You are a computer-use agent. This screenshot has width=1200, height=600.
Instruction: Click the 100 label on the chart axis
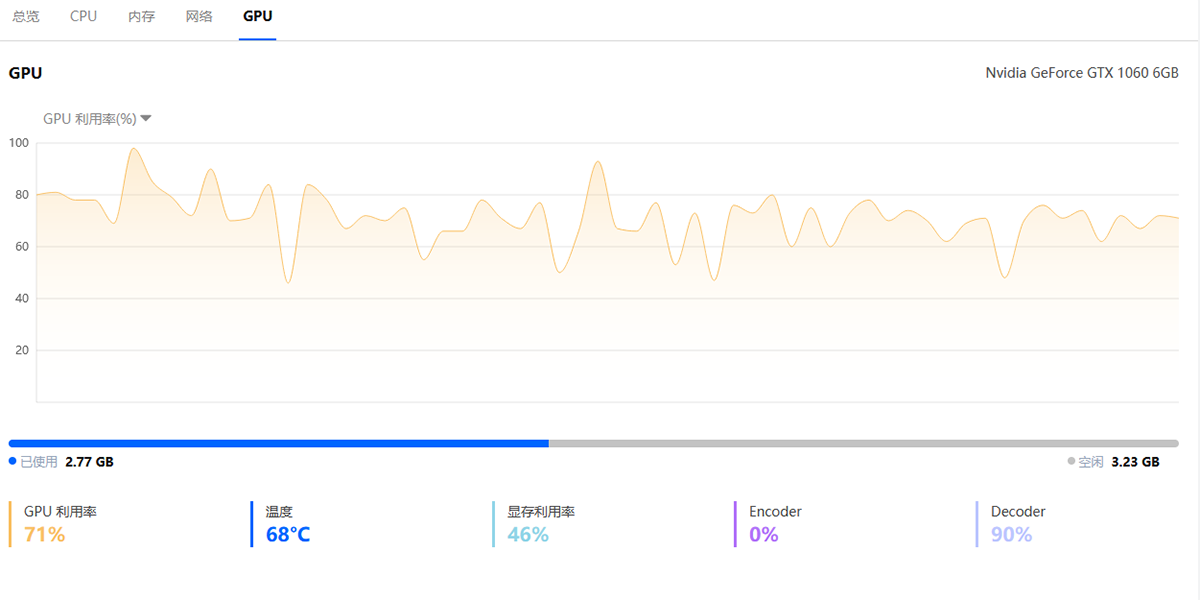tap(19, 143)
